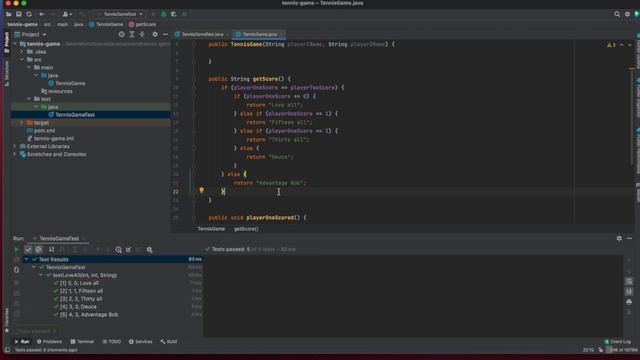Open file icon in main toolbar
The height and width of the screenshot is (360, 640).
(9, 14)
